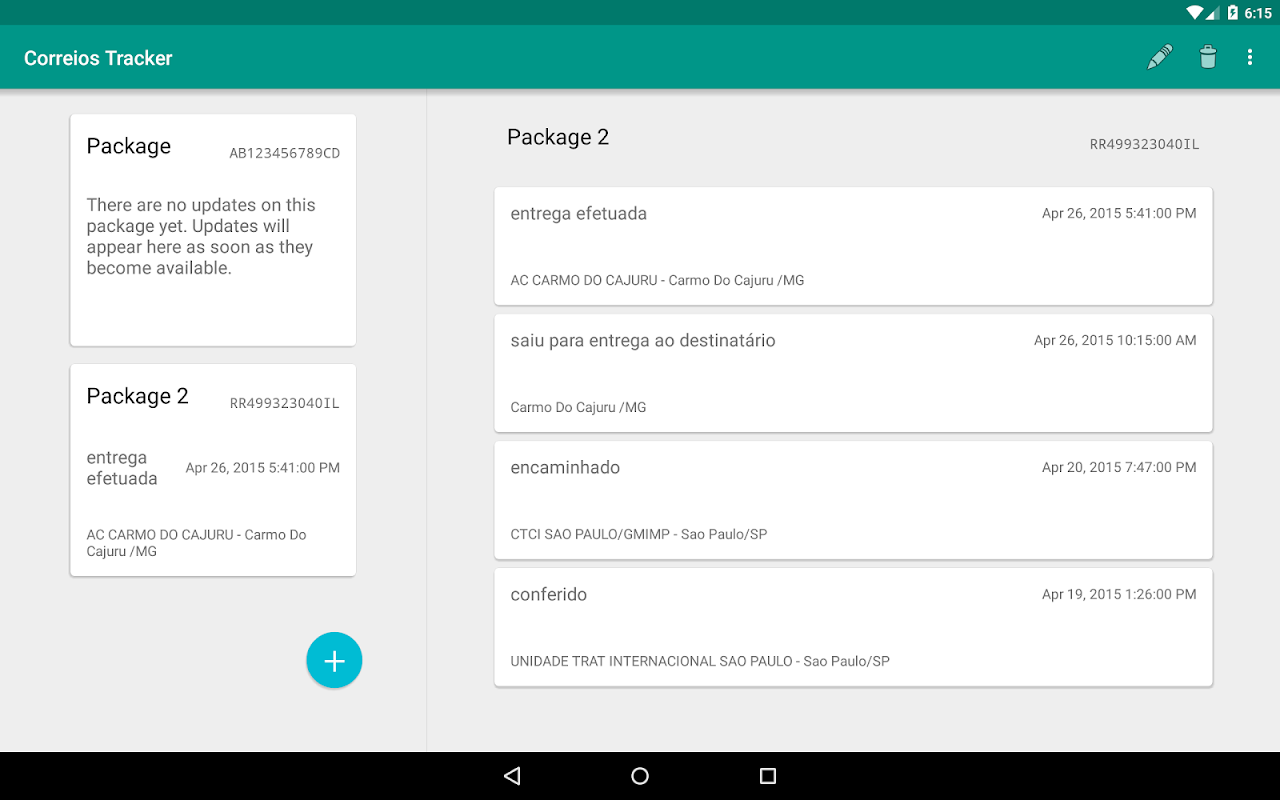The height and width of the screenshot is (800, 1280).
Task: Go back with Android back arrow
Action: (512, 776)
